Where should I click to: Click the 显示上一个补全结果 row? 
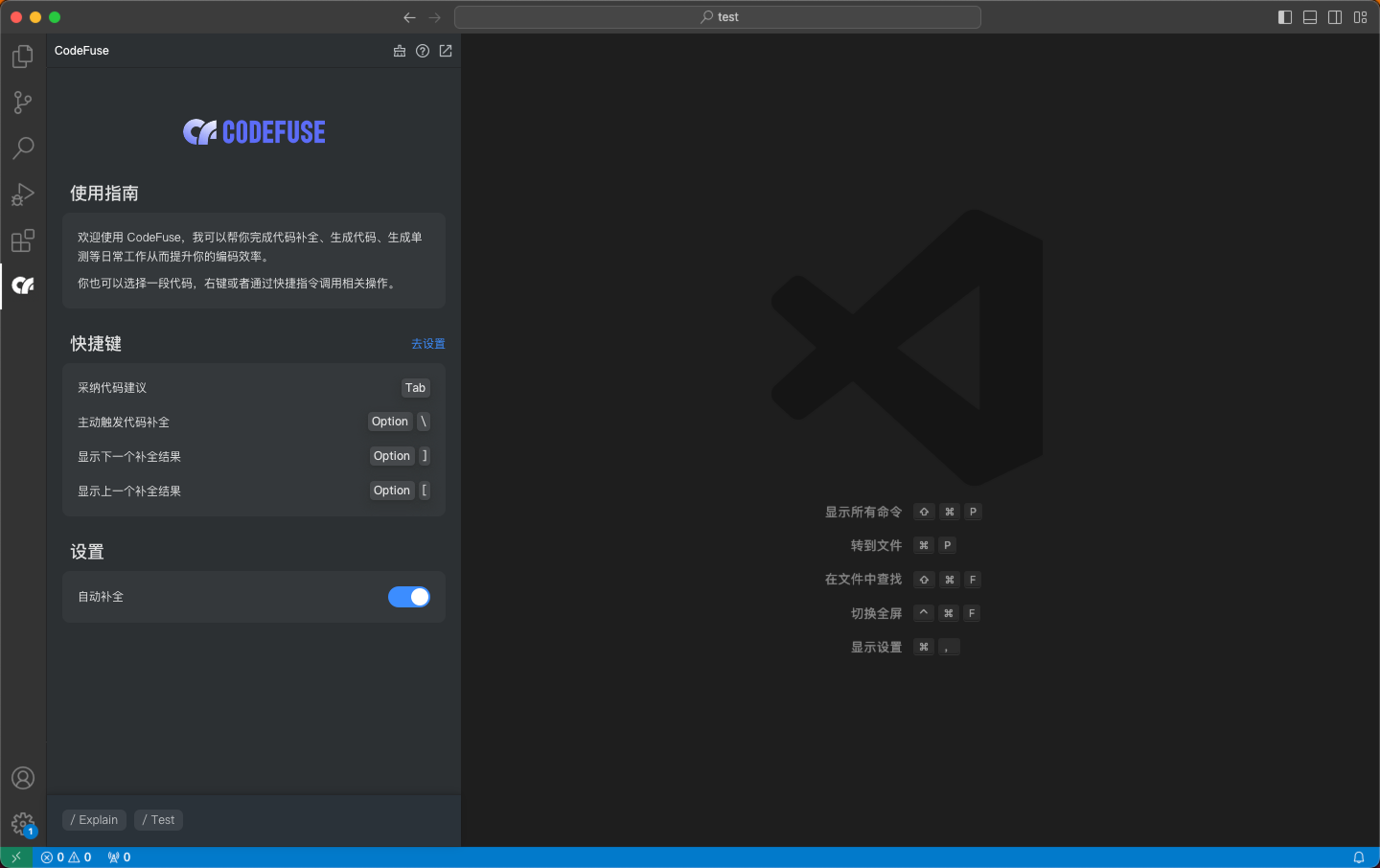coord(254,491)
